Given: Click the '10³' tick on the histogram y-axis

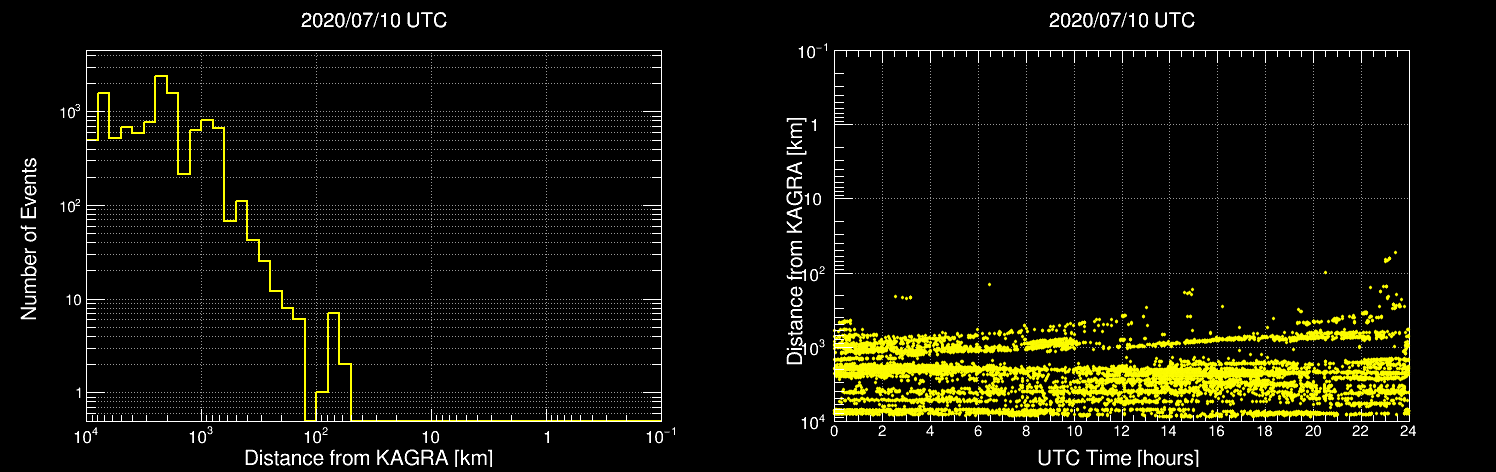Looking at the screenshot, I should [x=68, y=112].
